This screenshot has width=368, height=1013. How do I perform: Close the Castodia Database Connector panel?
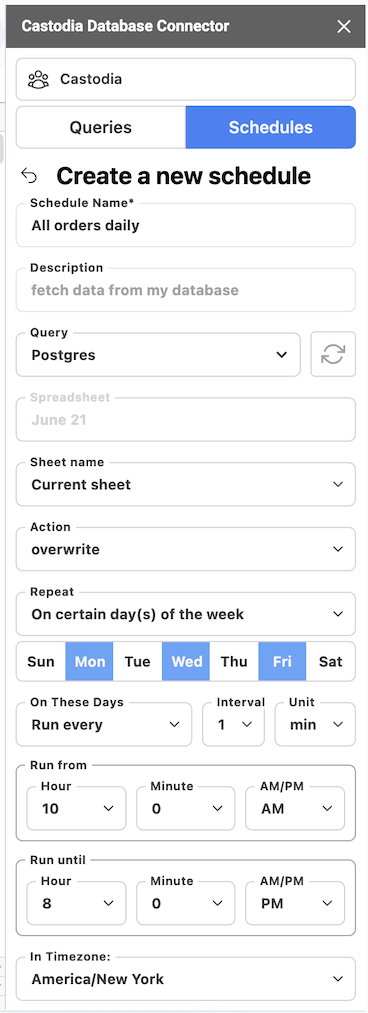344,26
